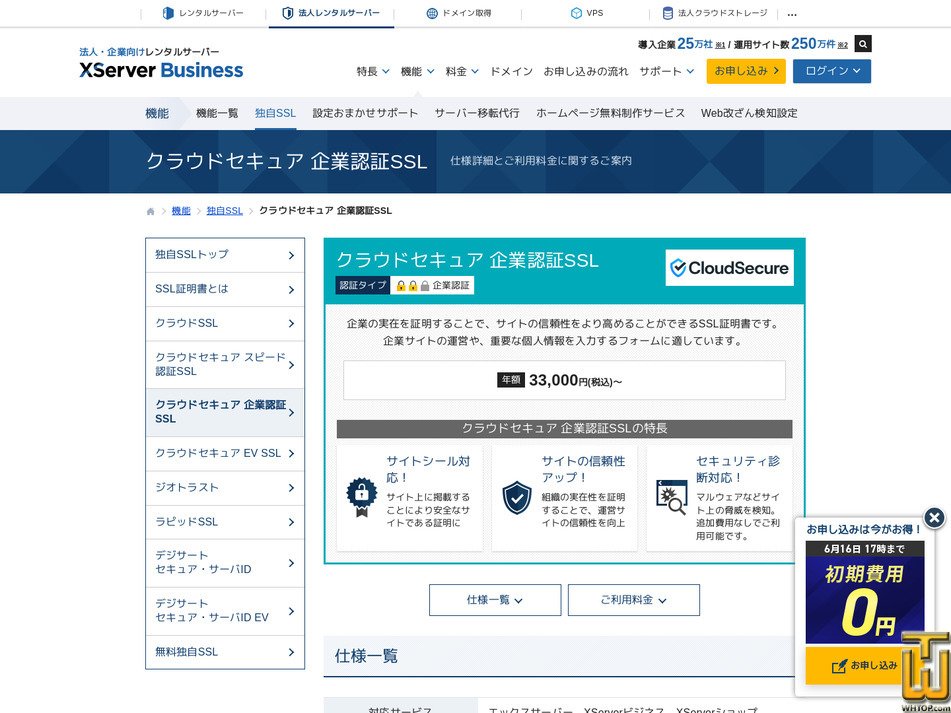Image resolution: width=951 pixels, height=713 pixels.
Task: Select ホームページ無料制作サービス tab
Action: click(x=610, y=113)
